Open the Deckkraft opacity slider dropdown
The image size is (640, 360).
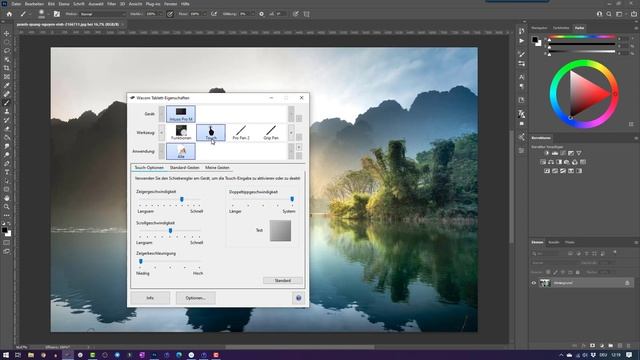coord(160,14)
